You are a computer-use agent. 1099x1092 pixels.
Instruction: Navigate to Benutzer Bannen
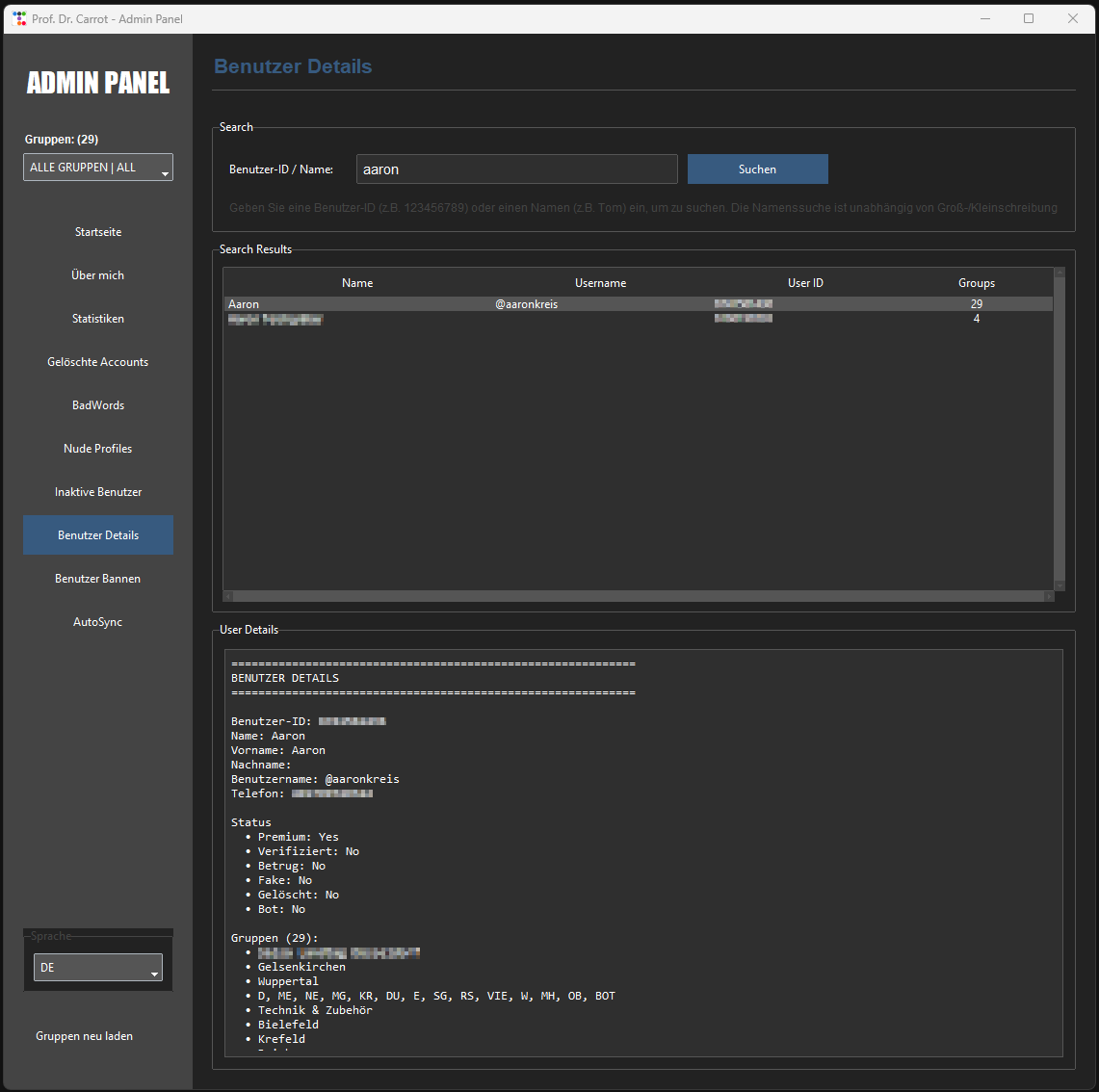(98, 579)
